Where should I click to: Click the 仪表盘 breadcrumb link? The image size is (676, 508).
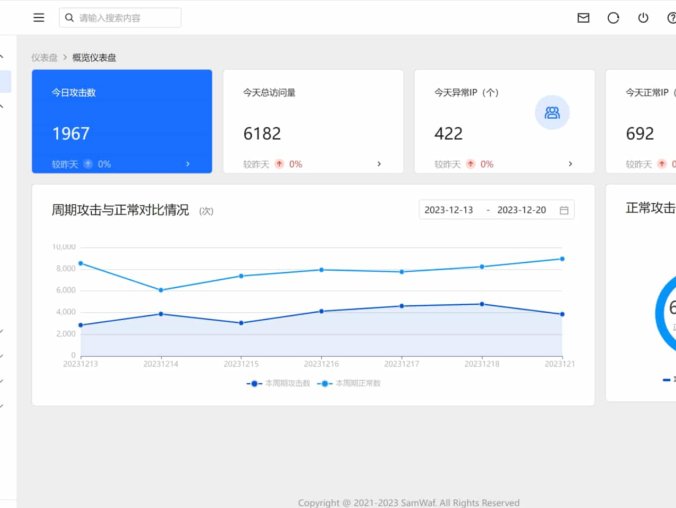coord(44,58)
